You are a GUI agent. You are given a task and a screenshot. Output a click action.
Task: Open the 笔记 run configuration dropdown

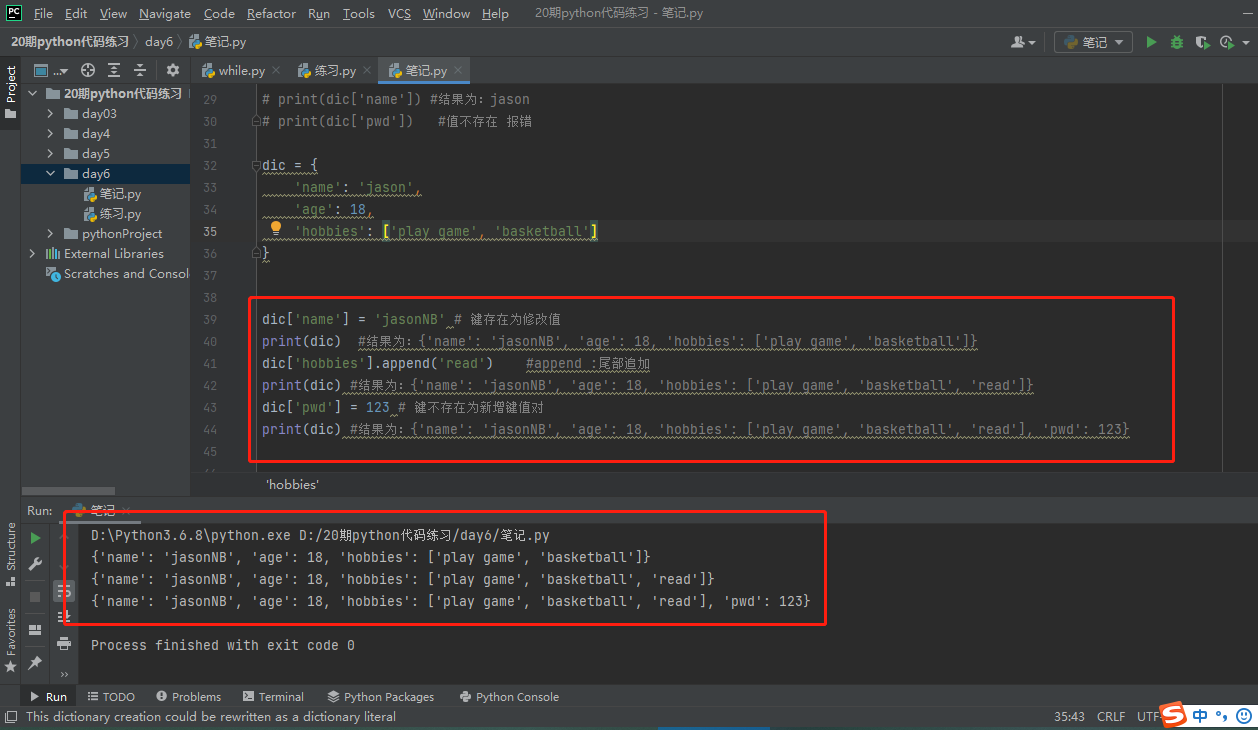(x=1093, y=42)
